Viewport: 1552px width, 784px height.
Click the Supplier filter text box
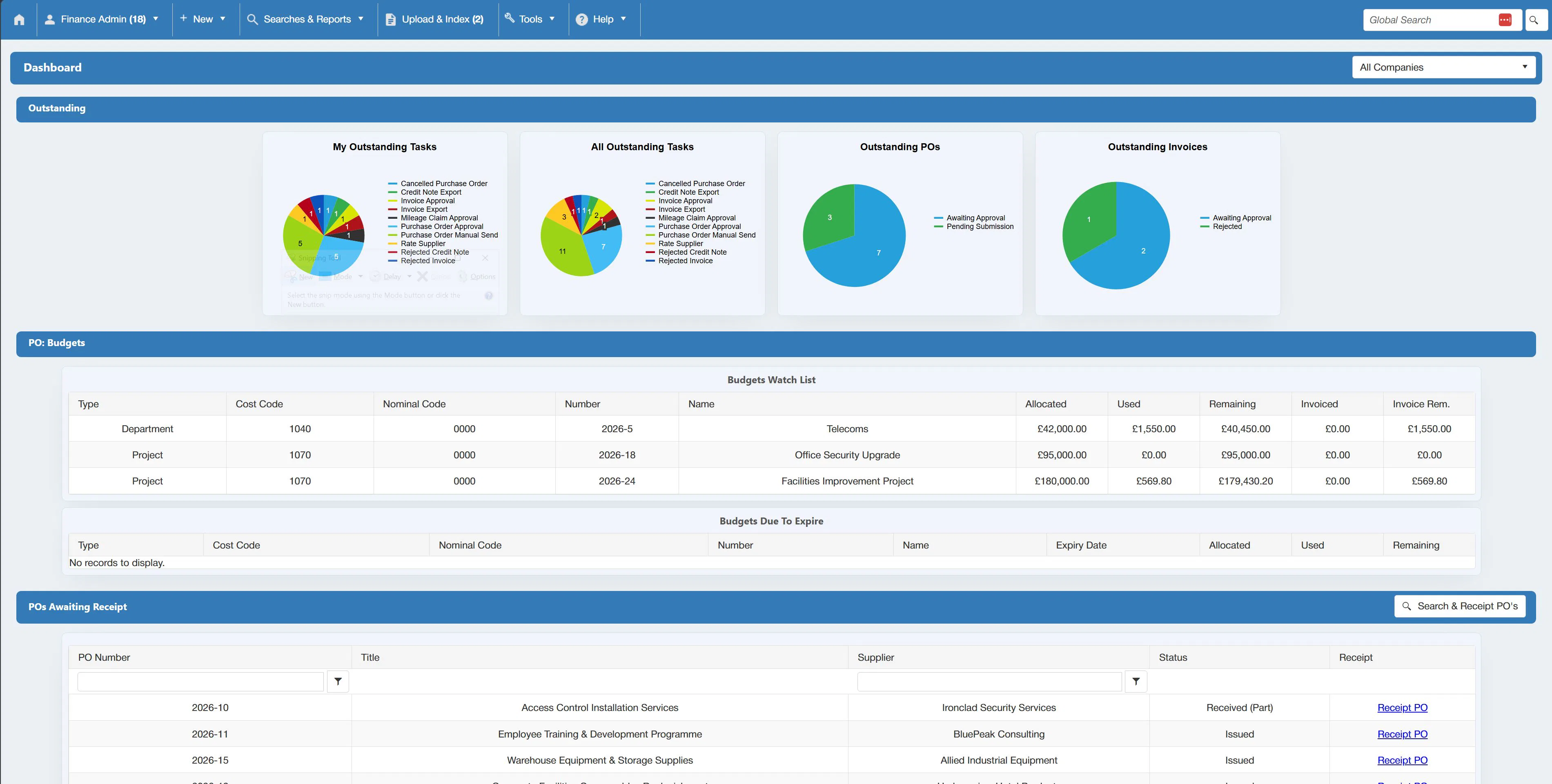tap(989, 682)
